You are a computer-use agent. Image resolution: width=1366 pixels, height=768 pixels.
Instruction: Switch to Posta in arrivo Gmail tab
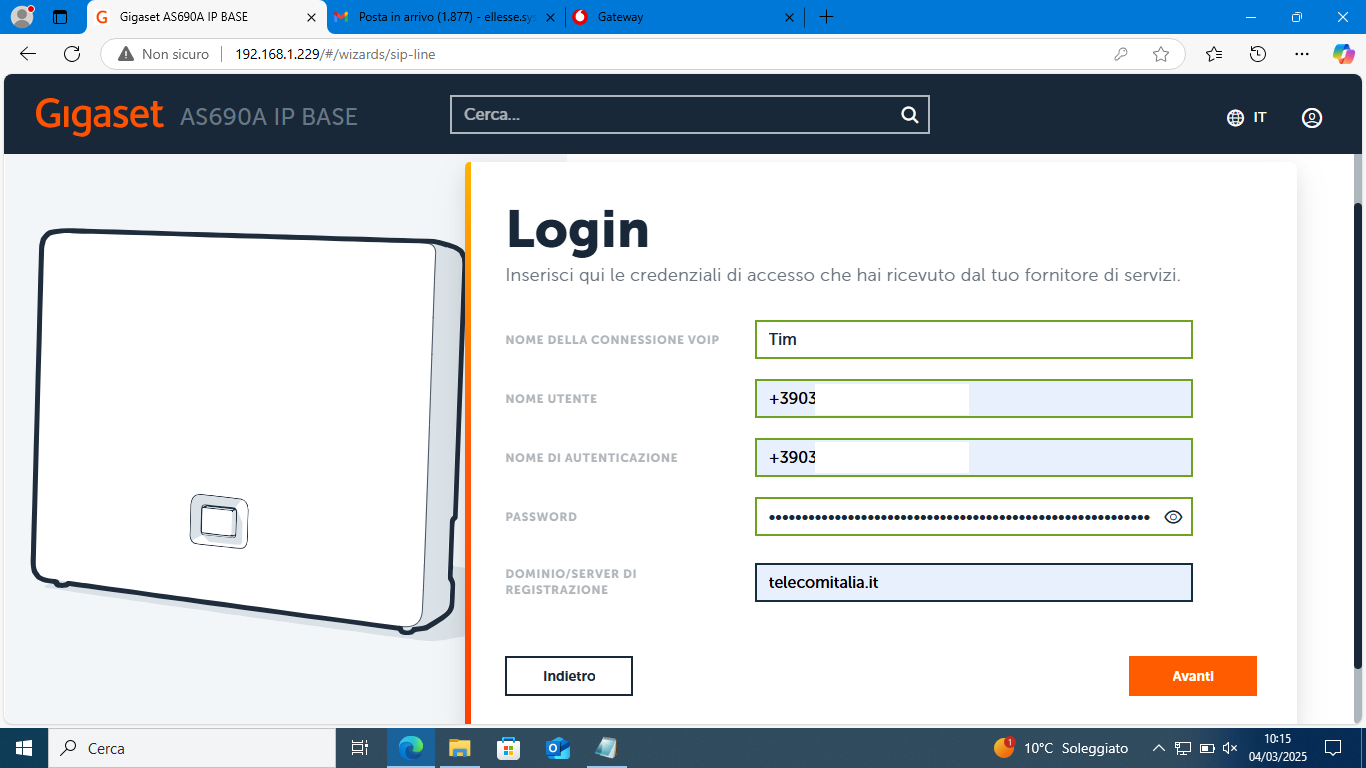coord(446,17)
